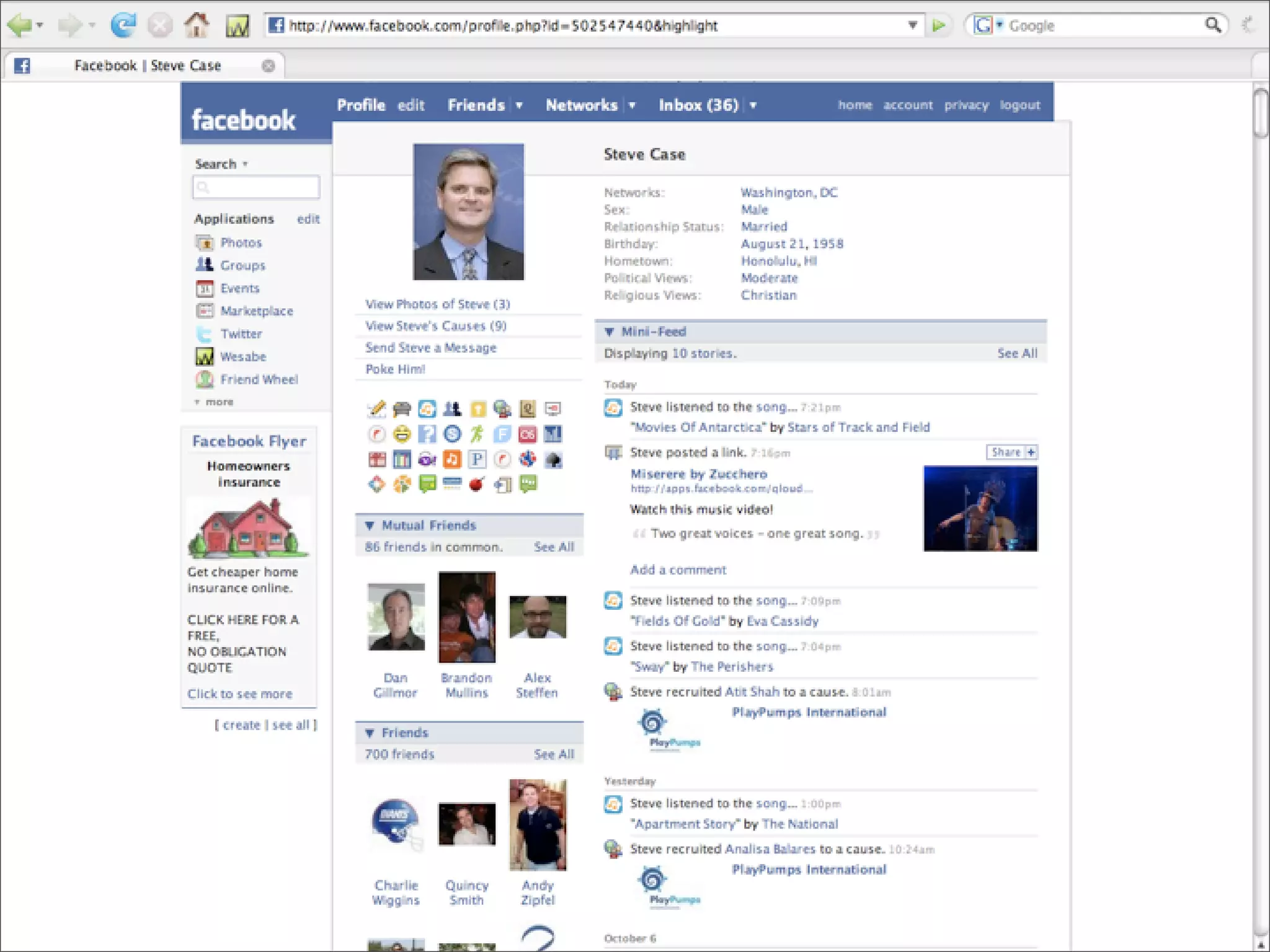Click See All in Mini-Feed header

tap(1017, 353)
